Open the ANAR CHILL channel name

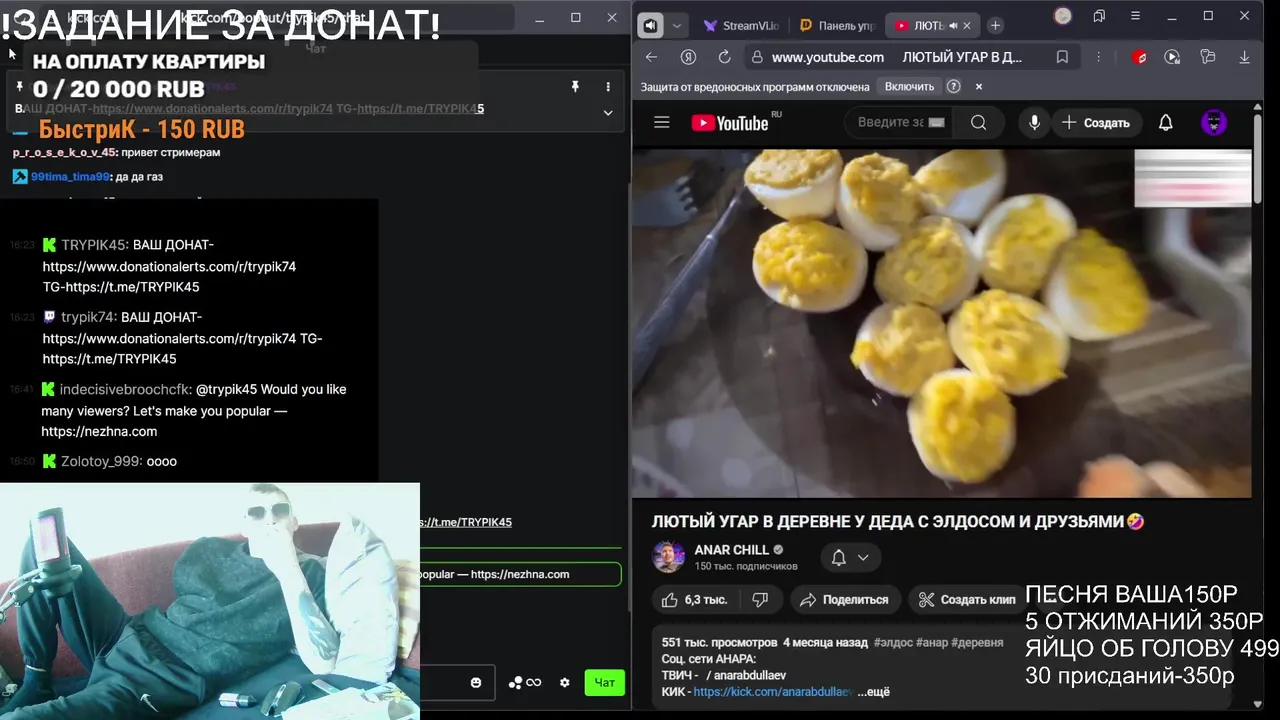[x=732, y=550]
